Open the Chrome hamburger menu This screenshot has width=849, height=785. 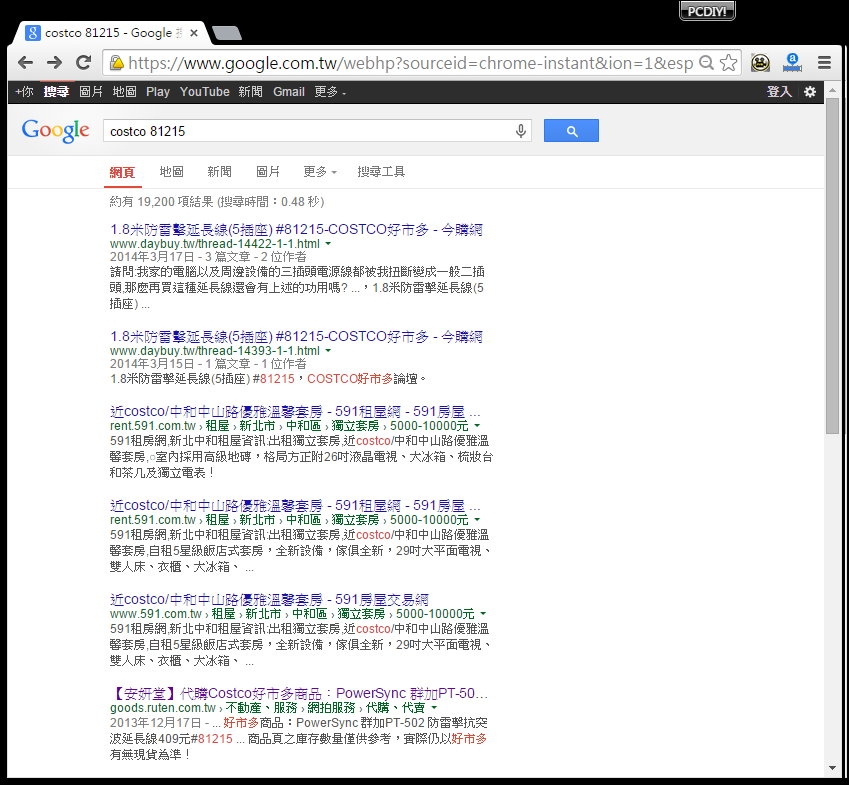pos(824,63)
